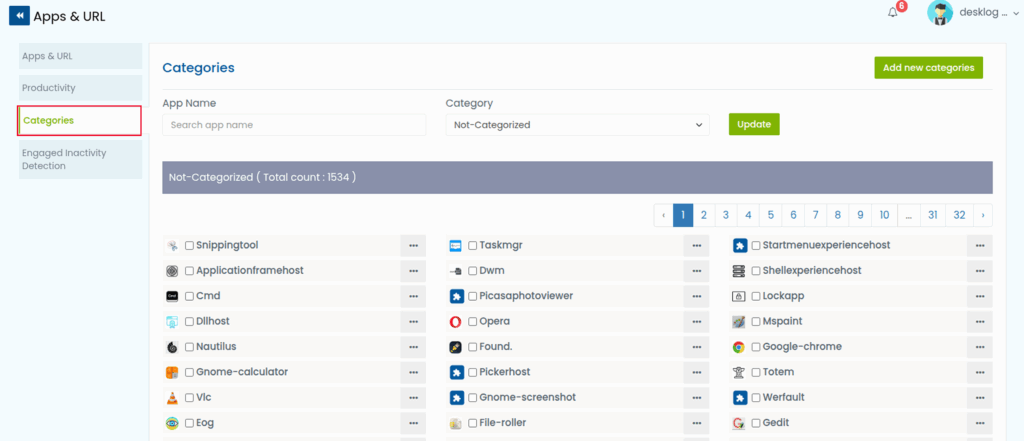Click Add new categories button

click(x=928, y=68)
